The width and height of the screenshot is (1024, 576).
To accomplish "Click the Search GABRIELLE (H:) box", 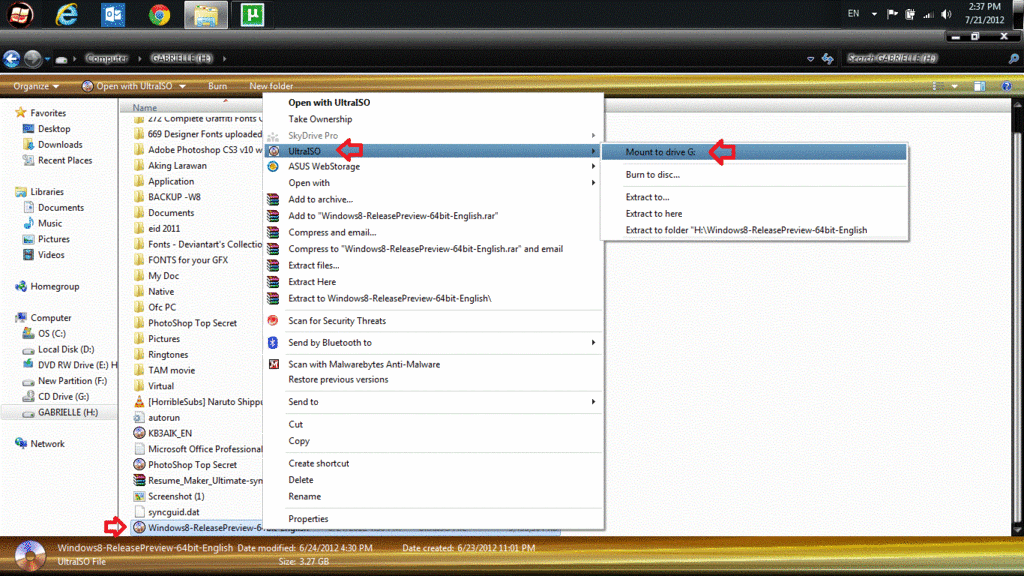I will (x=924, y=59).
